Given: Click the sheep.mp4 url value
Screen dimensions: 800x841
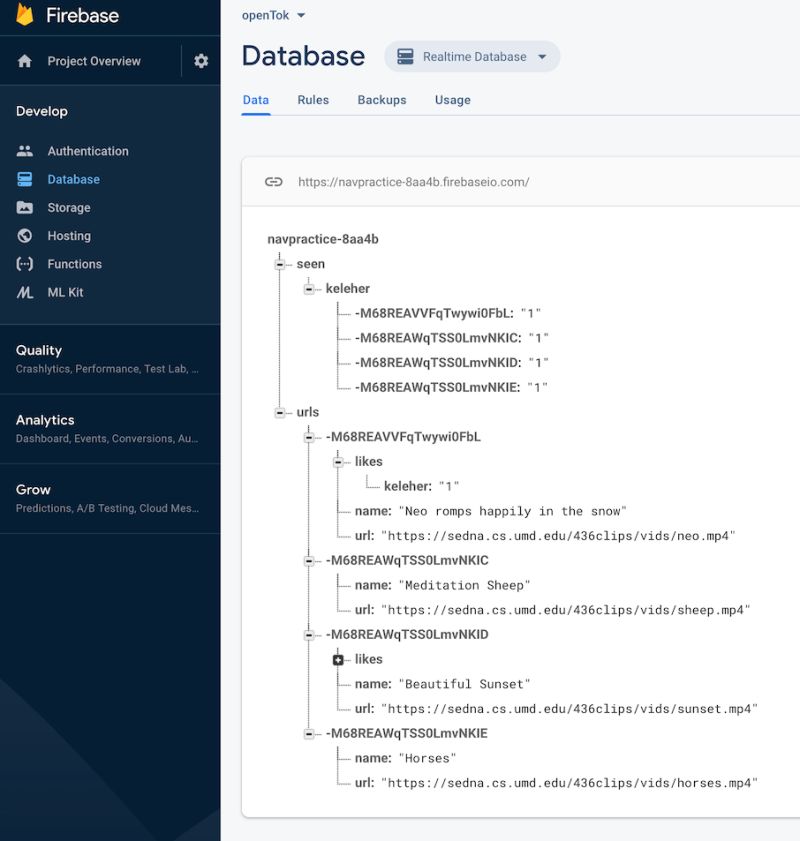Looking at the screenshot, I should 566,610.
